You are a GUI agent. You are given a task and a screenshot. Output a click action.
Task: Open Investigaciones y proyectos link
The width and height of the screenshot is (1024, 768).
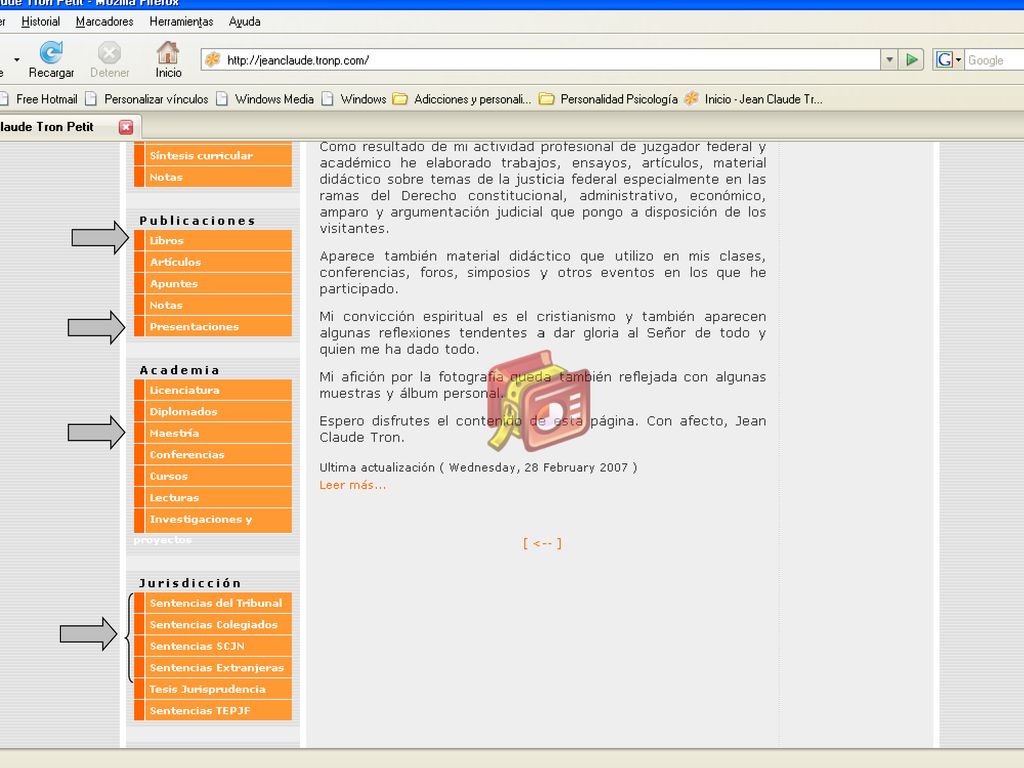[213, 520]
